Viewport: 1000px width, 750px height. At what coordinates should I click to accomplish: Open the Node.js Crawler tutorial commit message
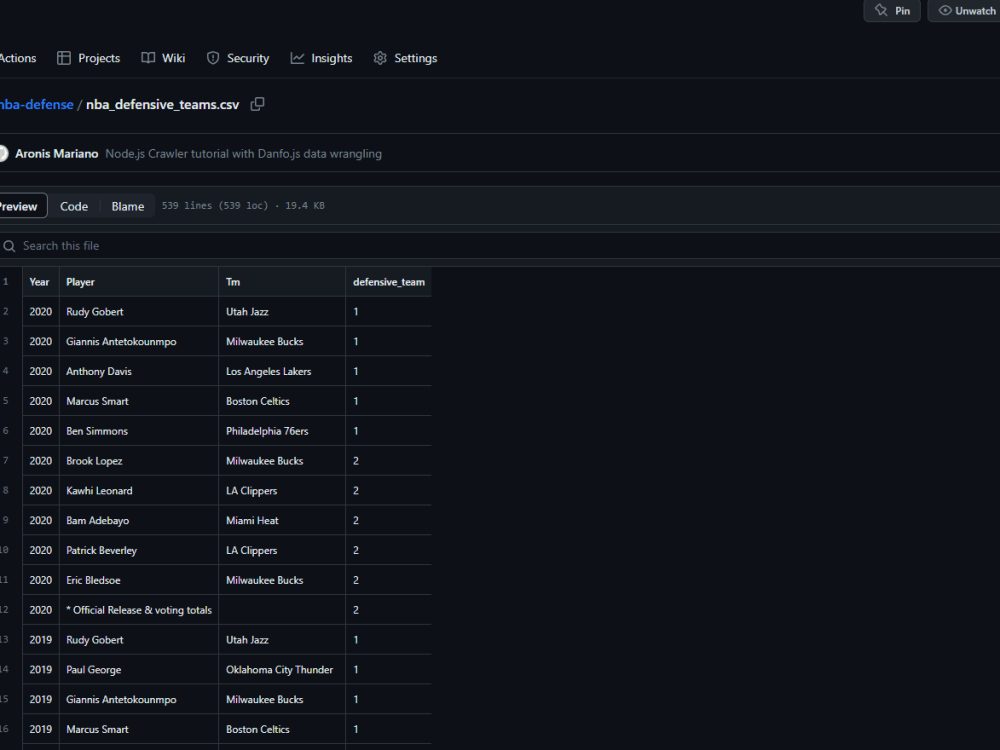point(244,154)
